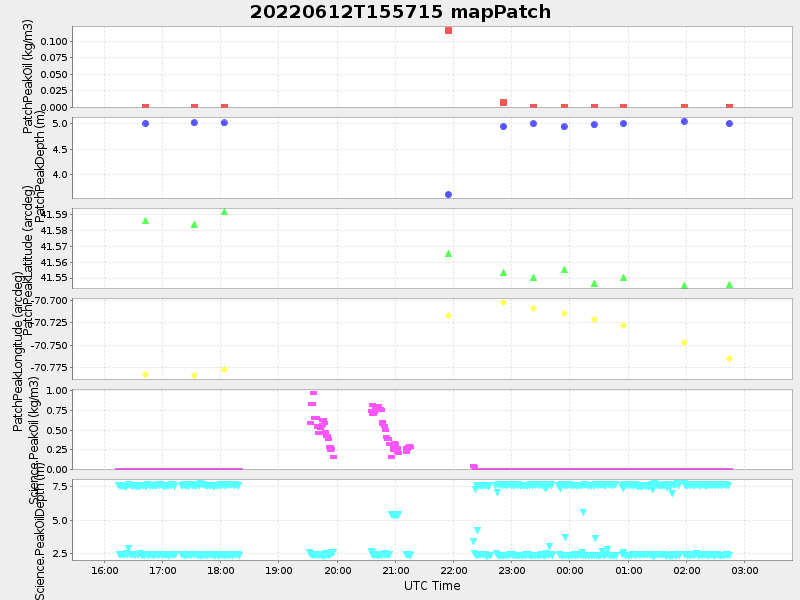Select the 23:00 tick label on the time axis
The width and height of the screenshot is (800, 600).
click(x=512, y=570)
